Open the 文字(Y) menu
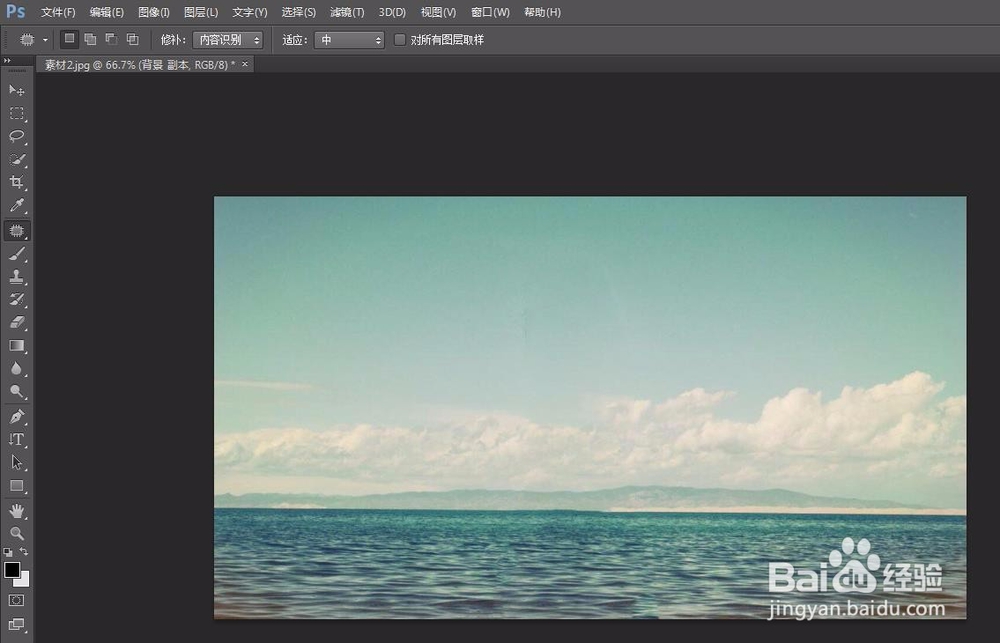This screenshot has height=643, width=1000. coord(249,12)
